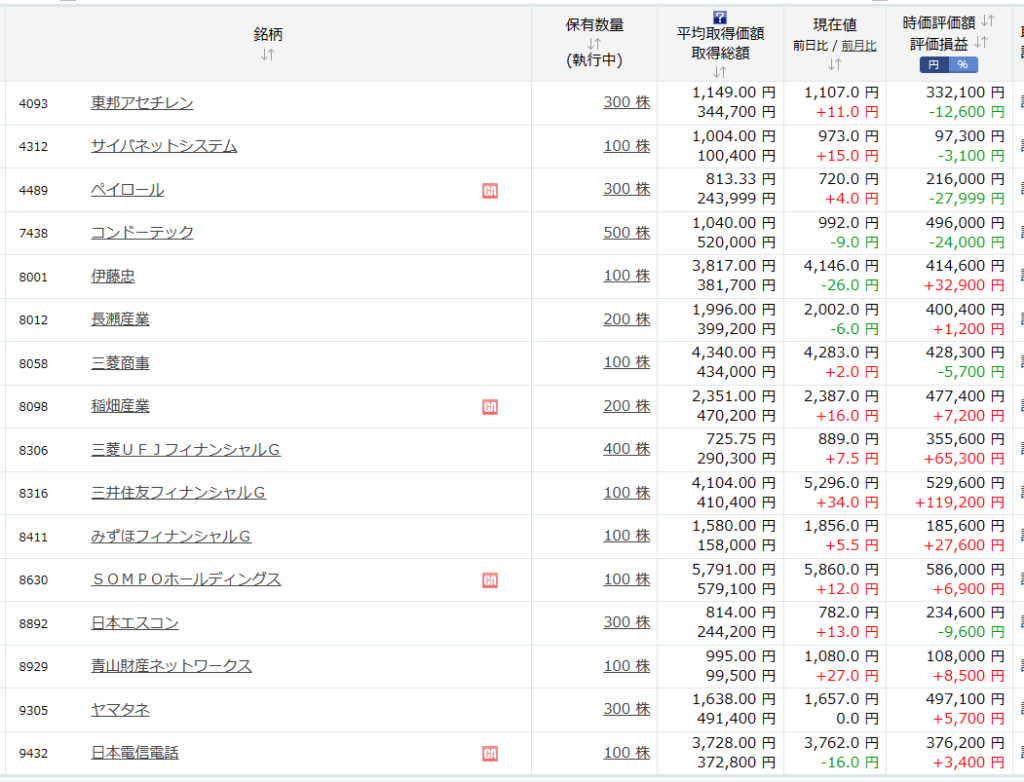Click the 現在値 column header label

coord(835,25)
